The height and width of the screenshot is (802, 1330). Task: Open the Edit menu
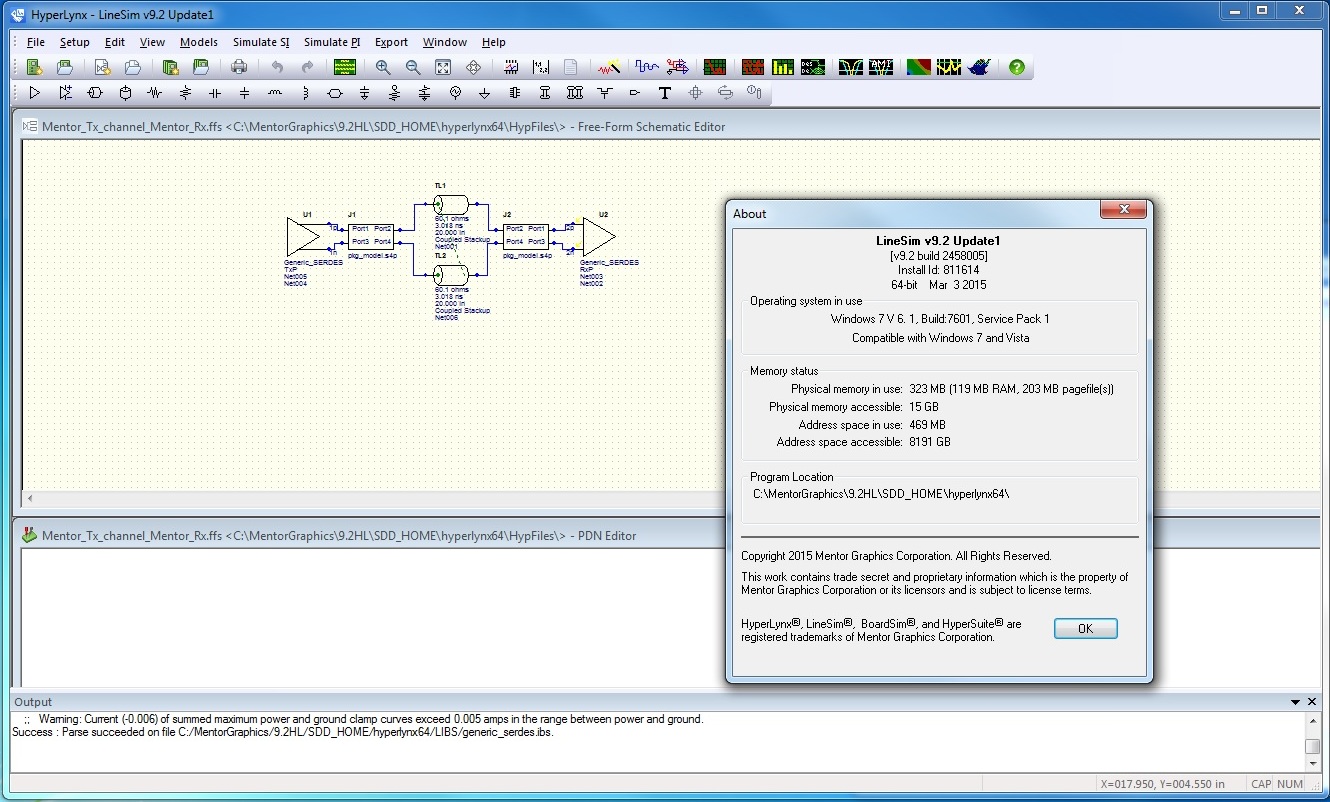tap(115, 42)
